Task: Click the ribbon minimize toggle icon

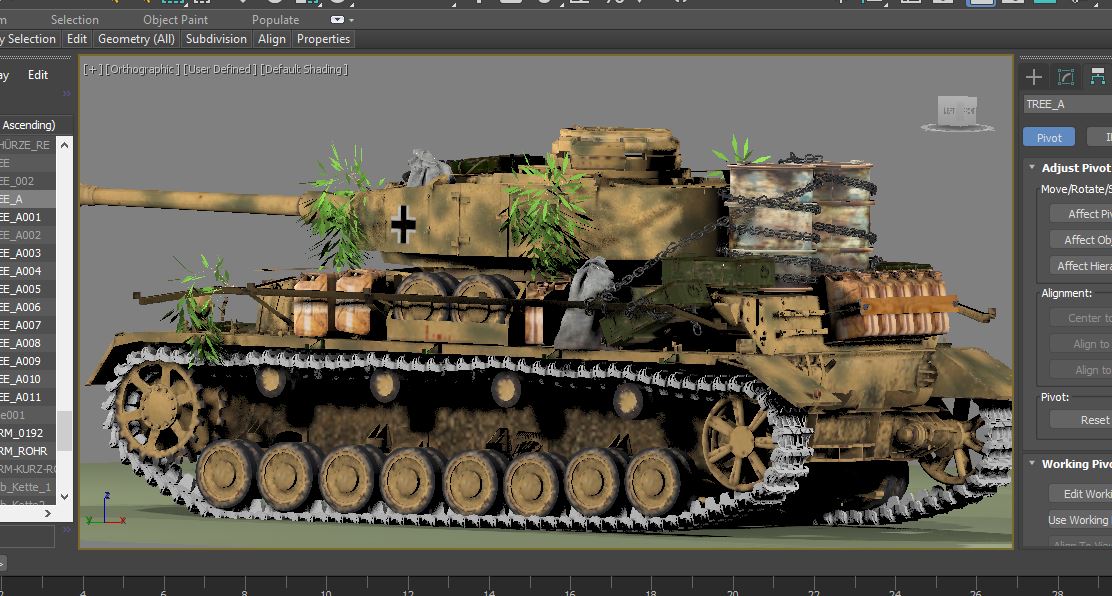Action: coord(337,19)
